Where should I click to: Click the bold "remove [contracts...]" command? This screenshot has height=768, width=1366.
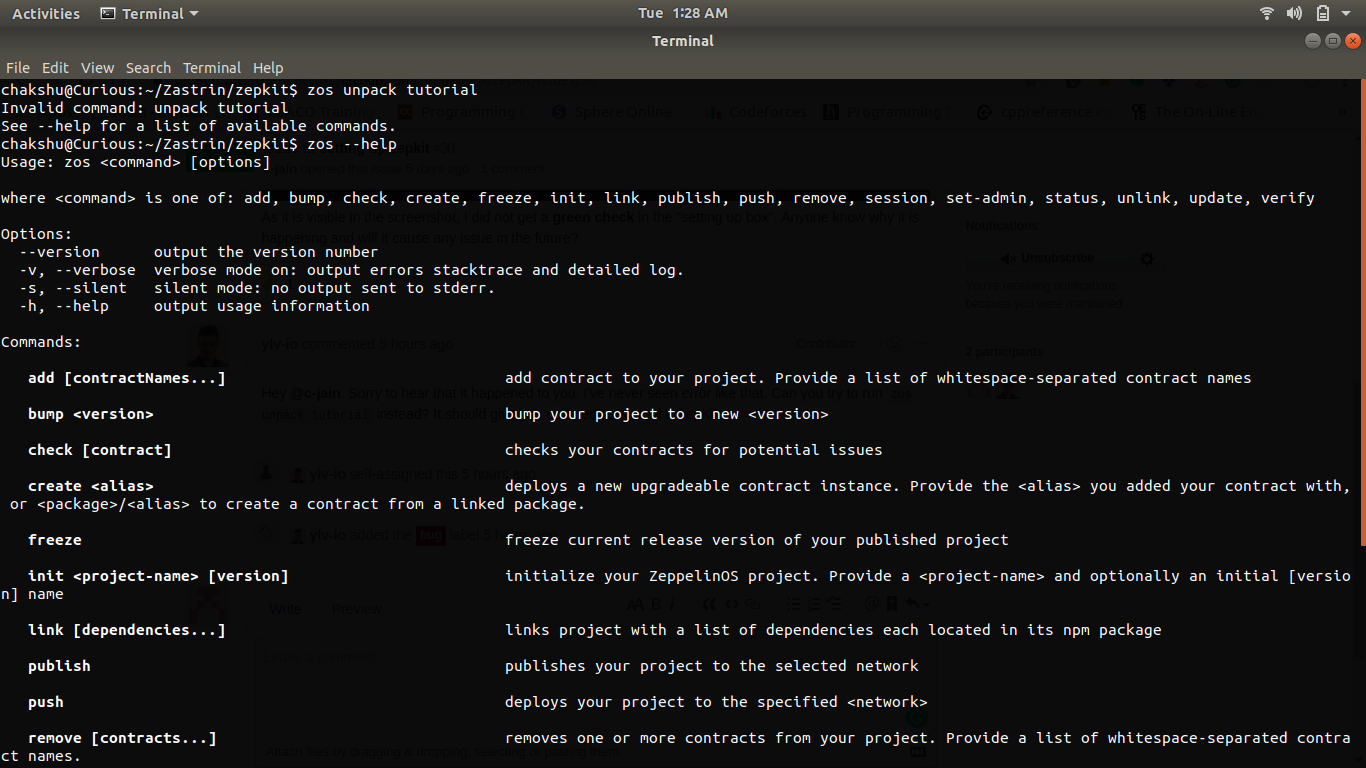click(x=122, y=738)
